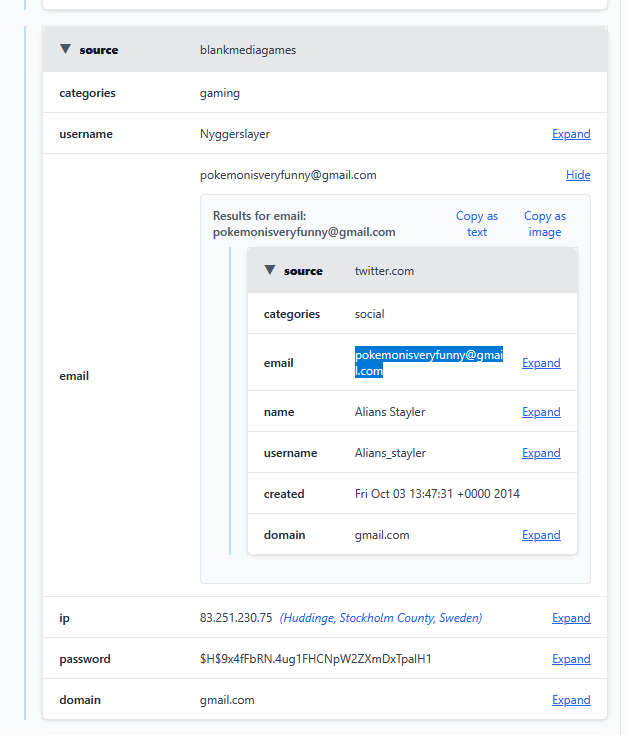Expand the bottom domain row
Image resolution: width=628 pixels, height=735 pixels.
pos(571,700)
